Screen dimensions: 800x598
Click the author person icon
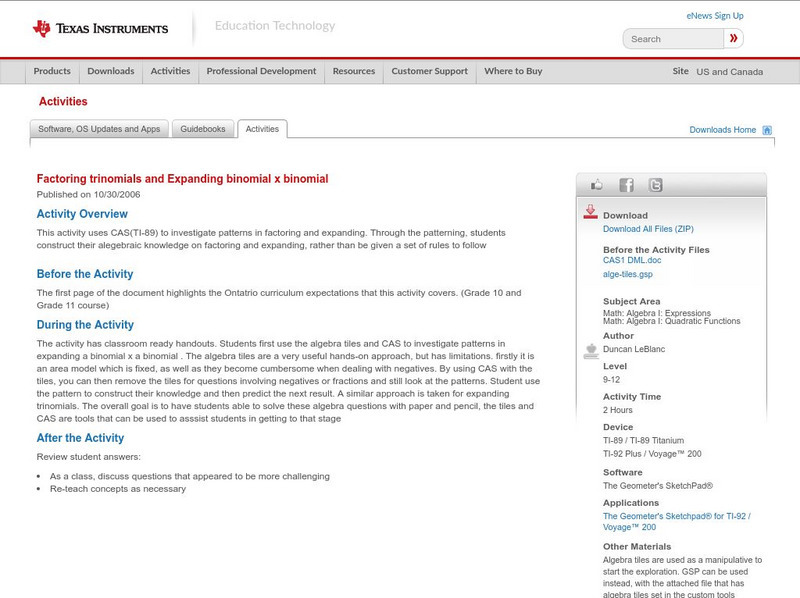pos(591,351)
